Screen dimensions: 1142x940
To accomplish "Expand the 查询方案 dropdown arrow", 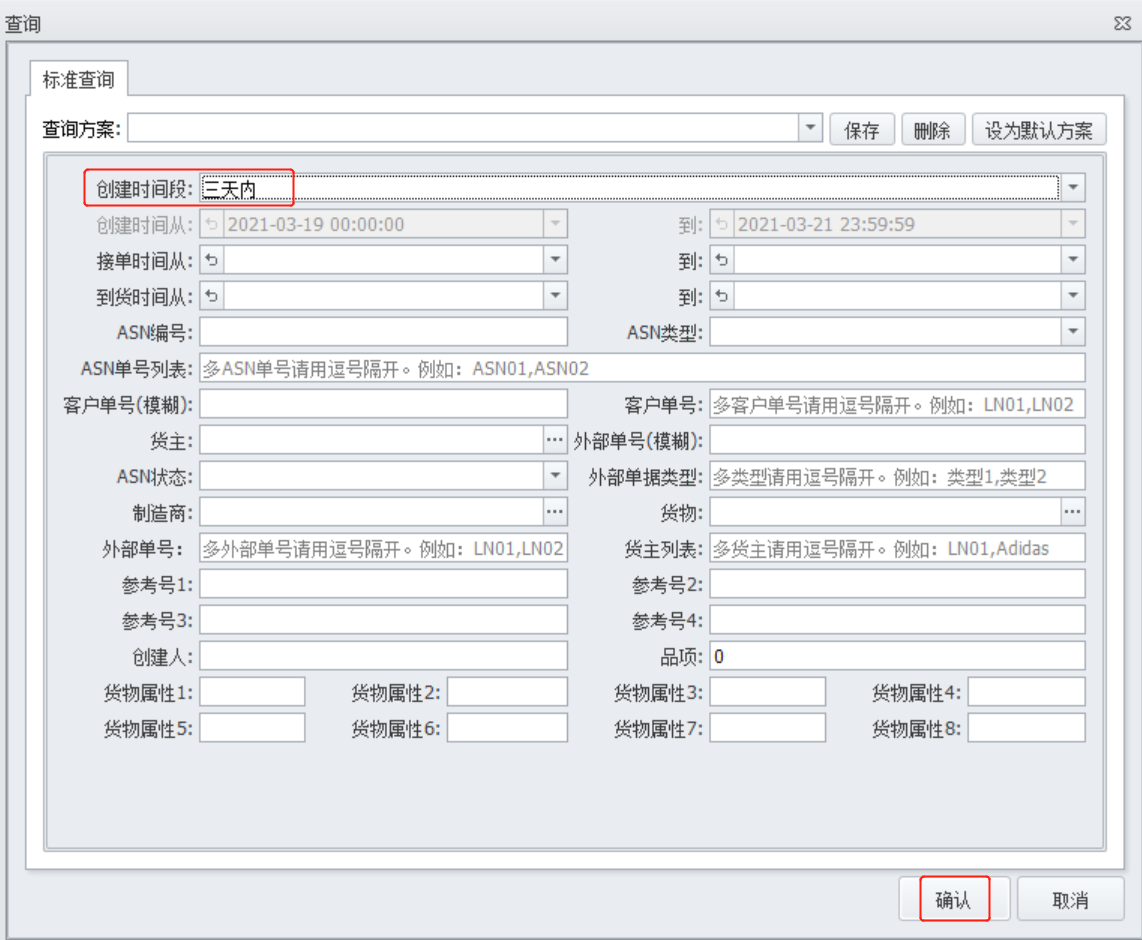I will tap(811, 129).
